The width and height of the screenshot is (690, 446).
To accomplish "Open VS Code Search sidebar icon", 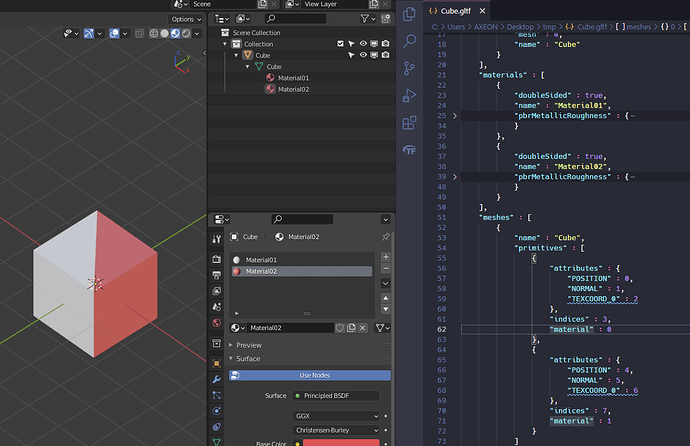I will [409, 42].
